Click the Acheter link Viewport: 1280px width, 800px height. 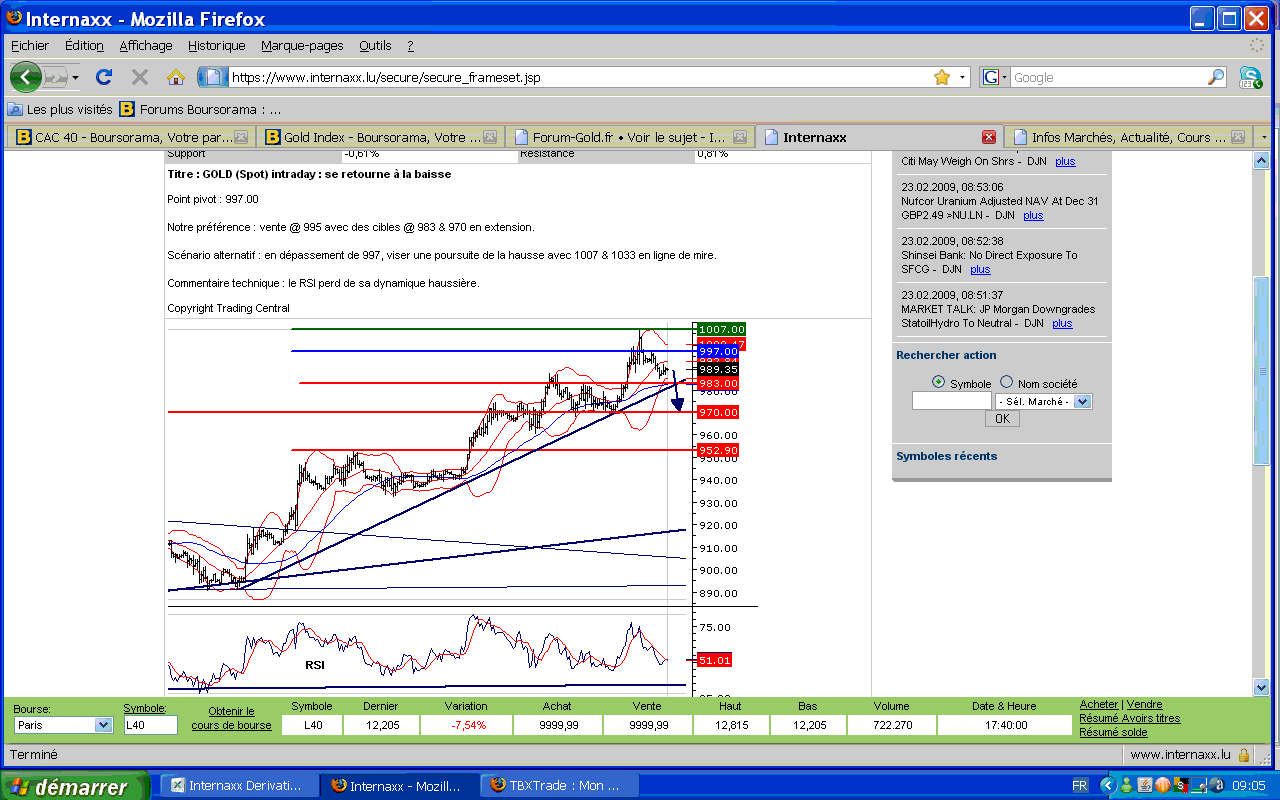click(1099, 704)
